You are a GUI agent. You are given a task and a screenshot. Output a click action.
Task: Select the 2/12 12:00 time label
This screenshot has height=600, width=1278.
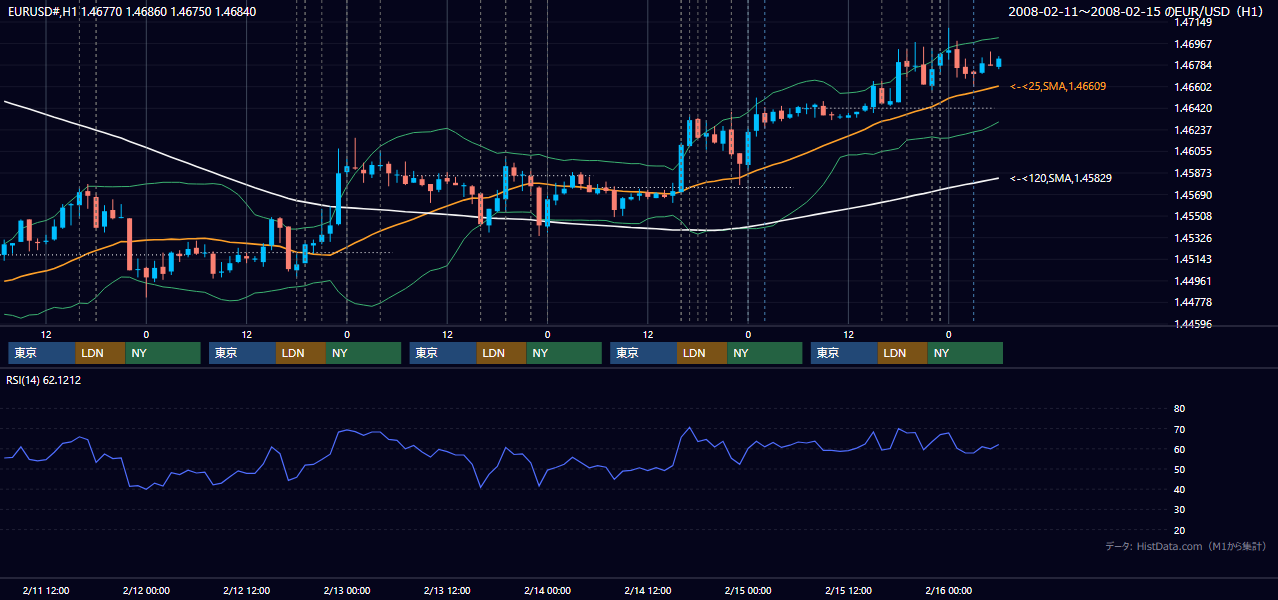tap(246, 590)
